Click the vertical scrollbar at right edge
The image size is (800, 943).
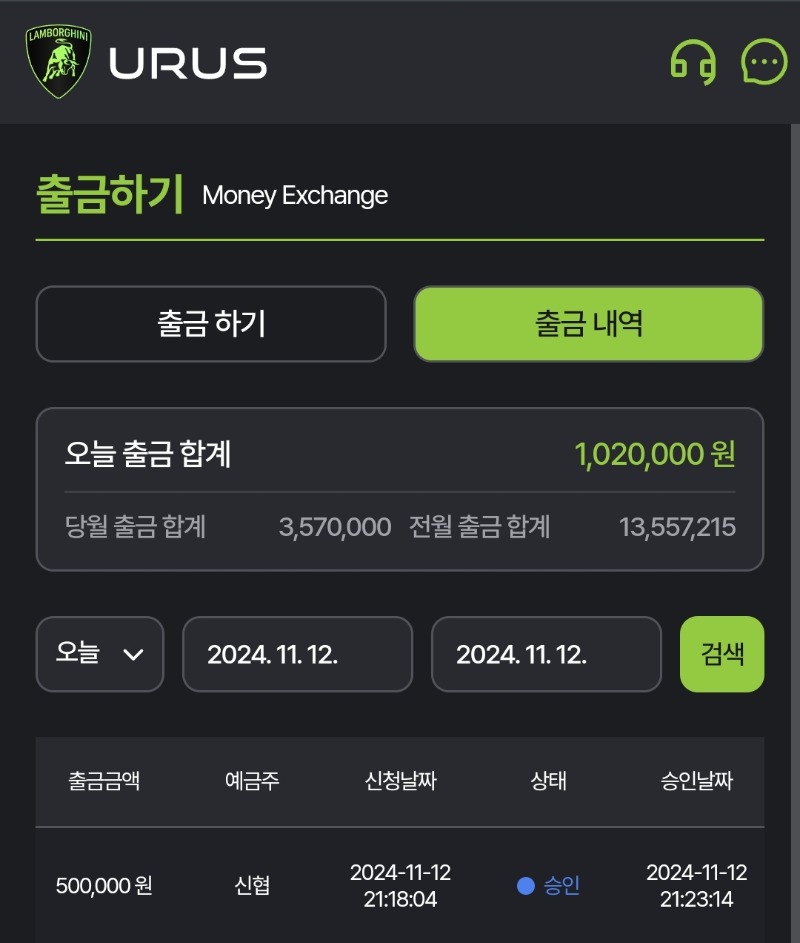795,533
